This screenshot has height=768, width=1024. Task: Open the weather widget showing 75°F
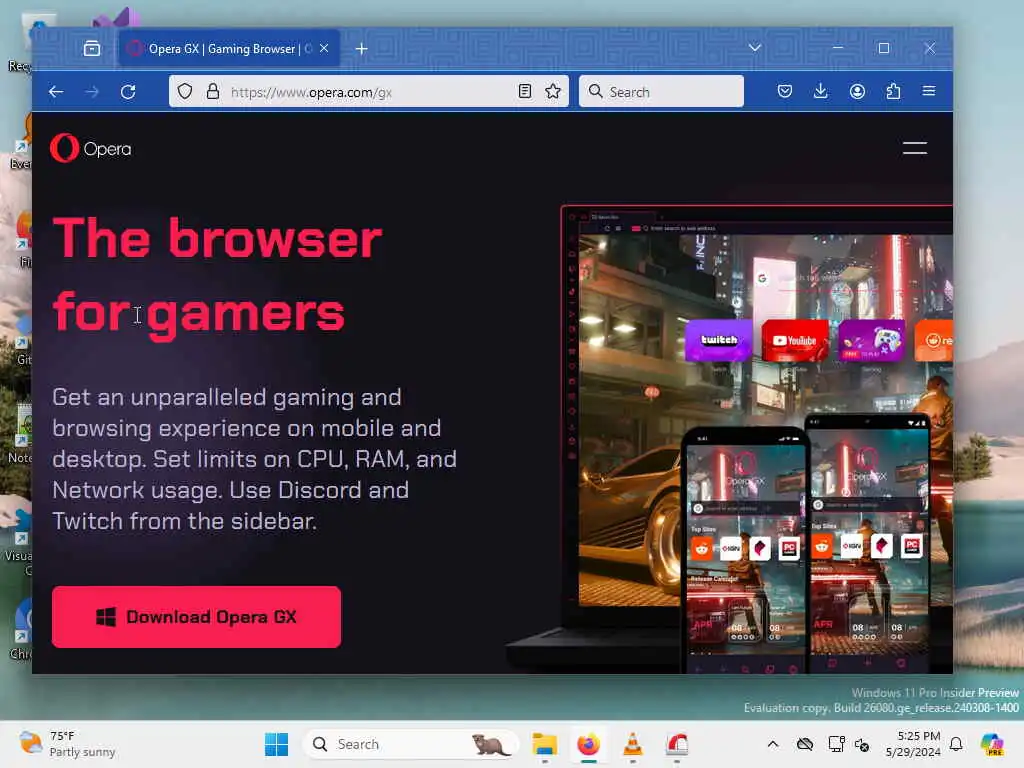[67, 744]
